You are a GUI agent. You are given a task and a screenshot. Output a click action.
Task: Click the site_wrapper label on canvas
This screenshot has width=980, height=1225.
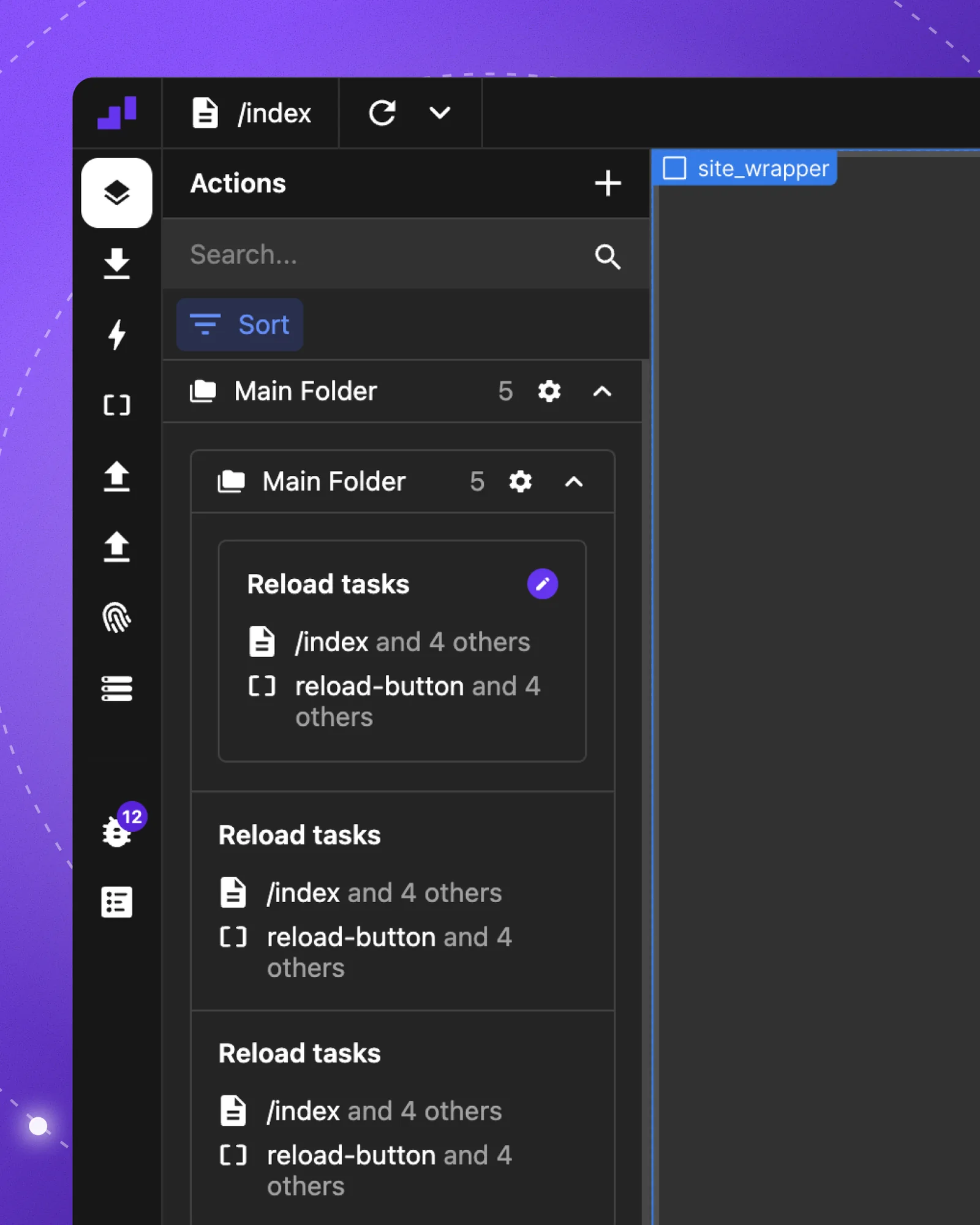763,168
